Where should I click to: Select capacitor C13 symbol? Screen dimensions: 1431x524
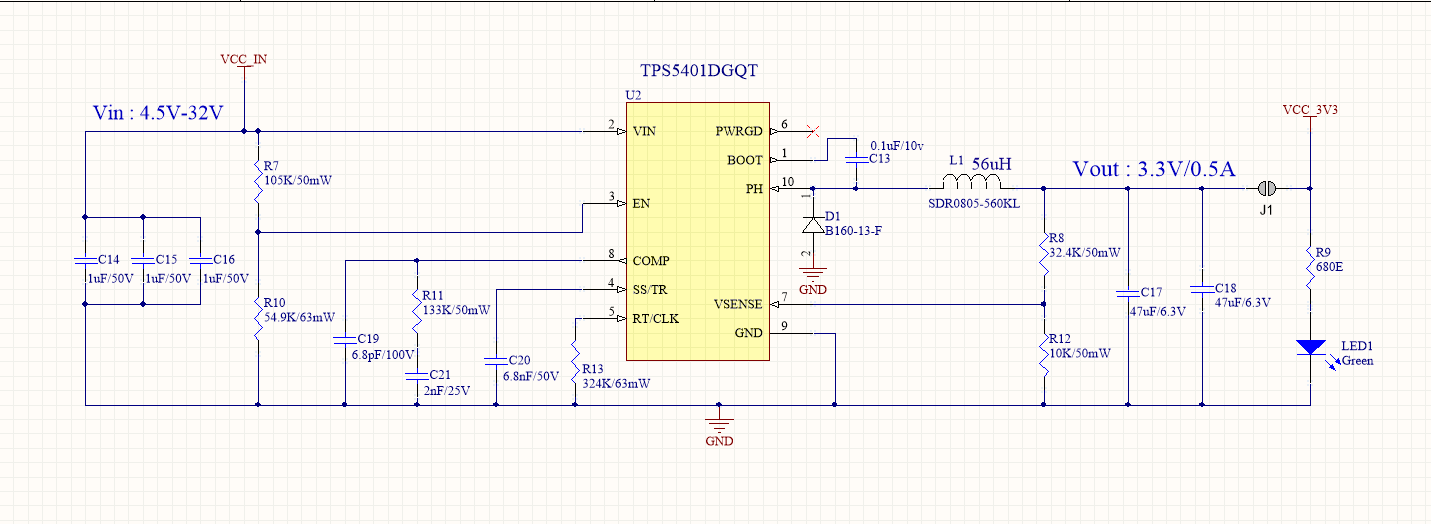pyautogui.click(x=857, y=157)
